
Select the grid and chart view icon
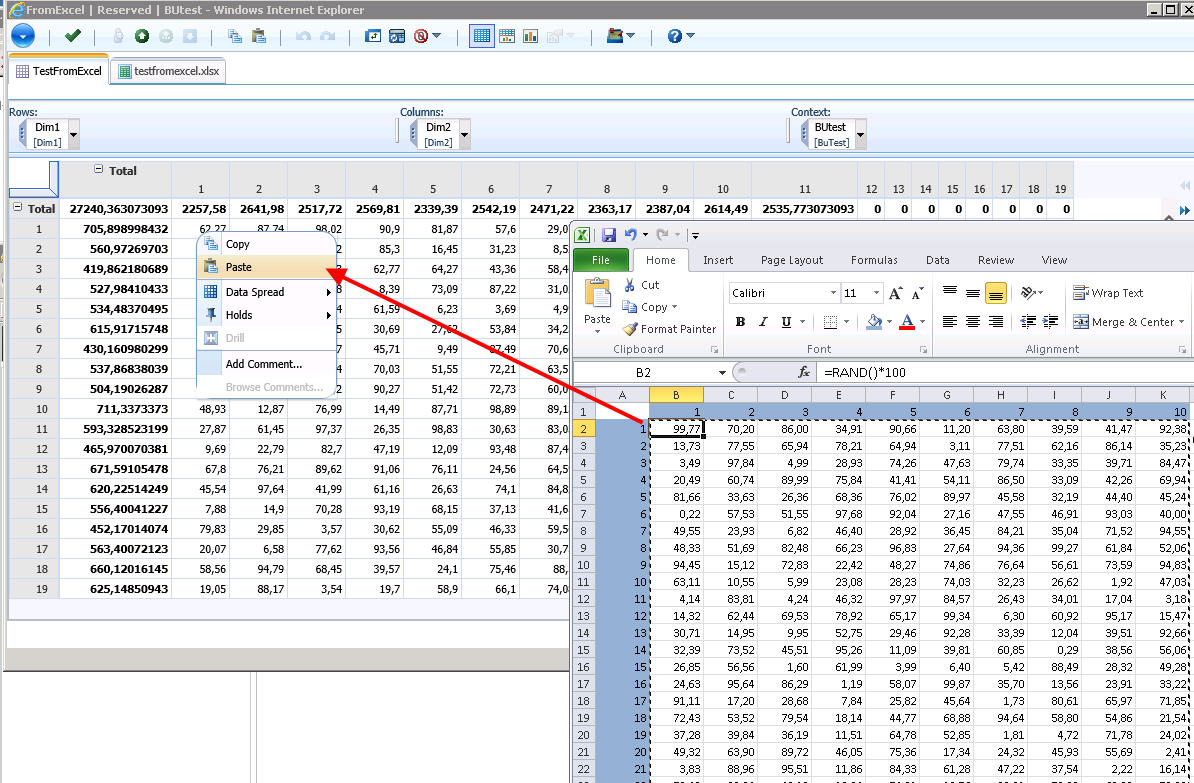(506, 36)
